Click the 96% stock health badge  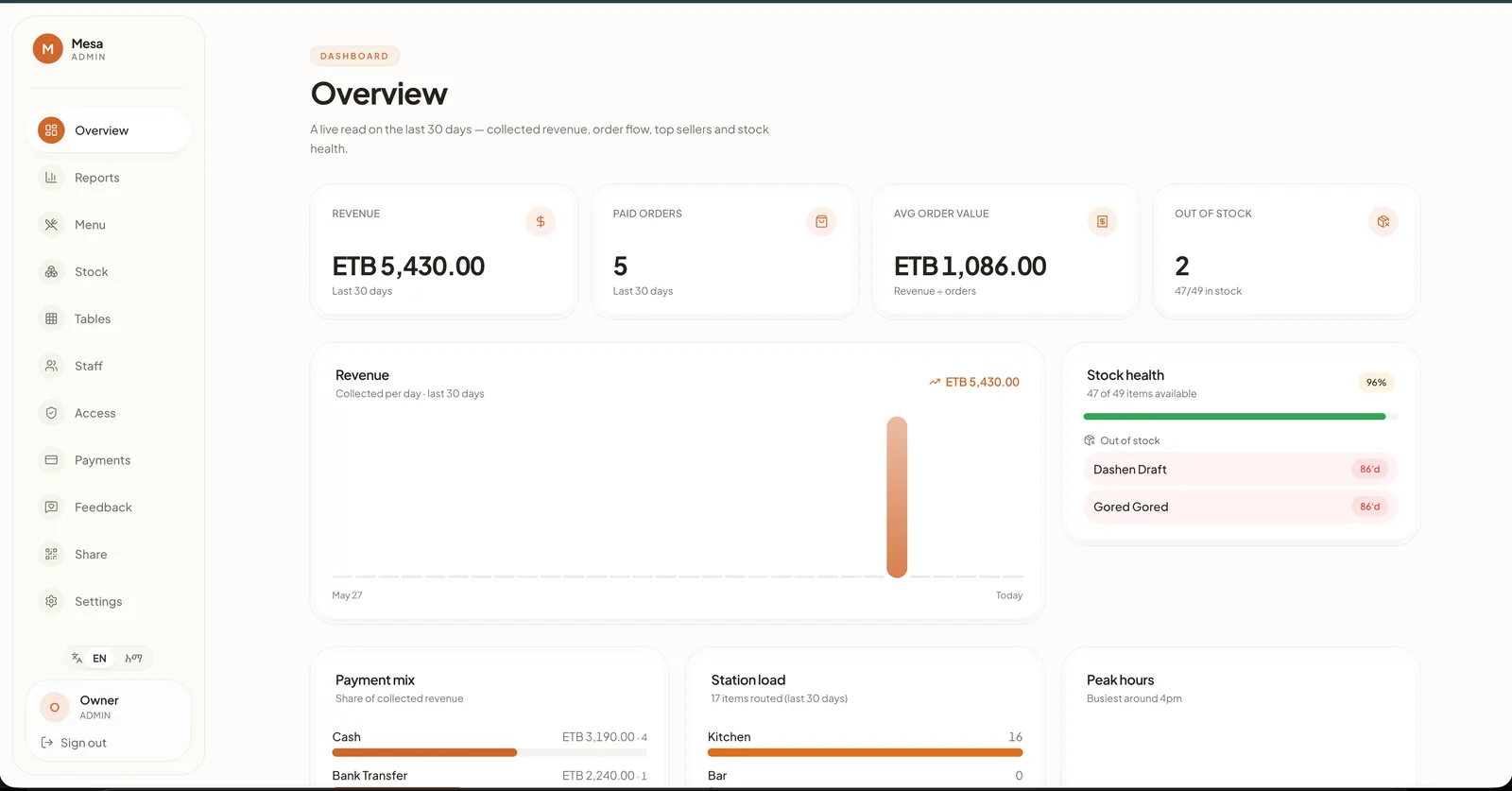(1376, 383)
